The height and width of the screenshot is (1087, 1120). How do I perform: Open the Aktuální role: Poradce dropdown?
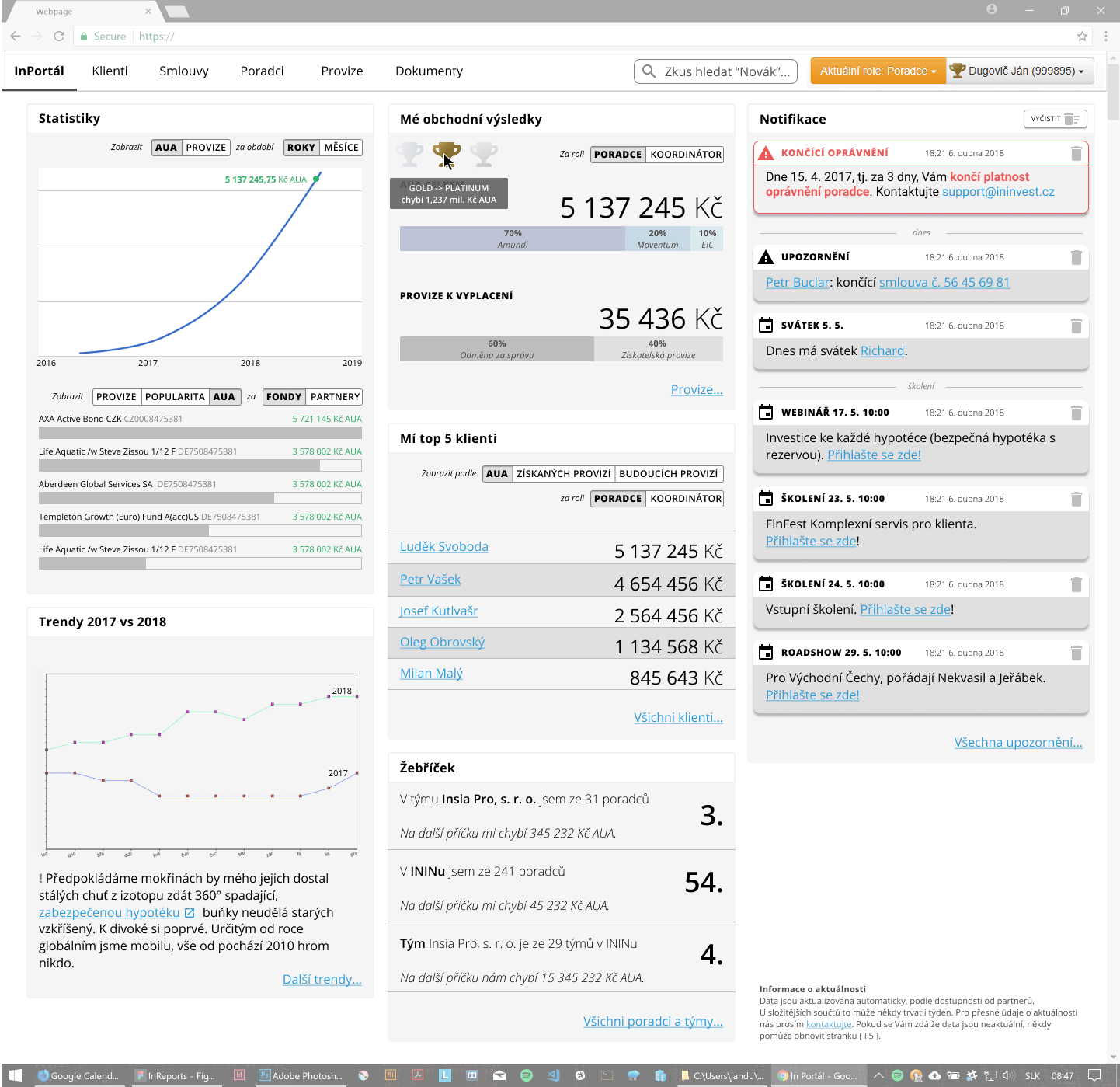point(878,71)
